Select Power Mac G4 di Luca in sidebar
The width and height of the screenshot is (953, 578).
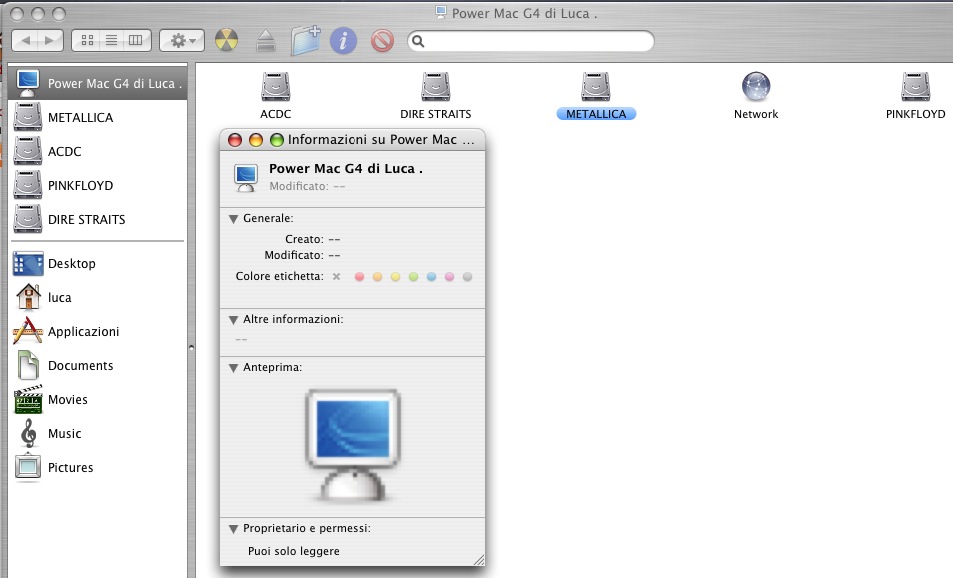pyautogui.click(x=97, y=83)
